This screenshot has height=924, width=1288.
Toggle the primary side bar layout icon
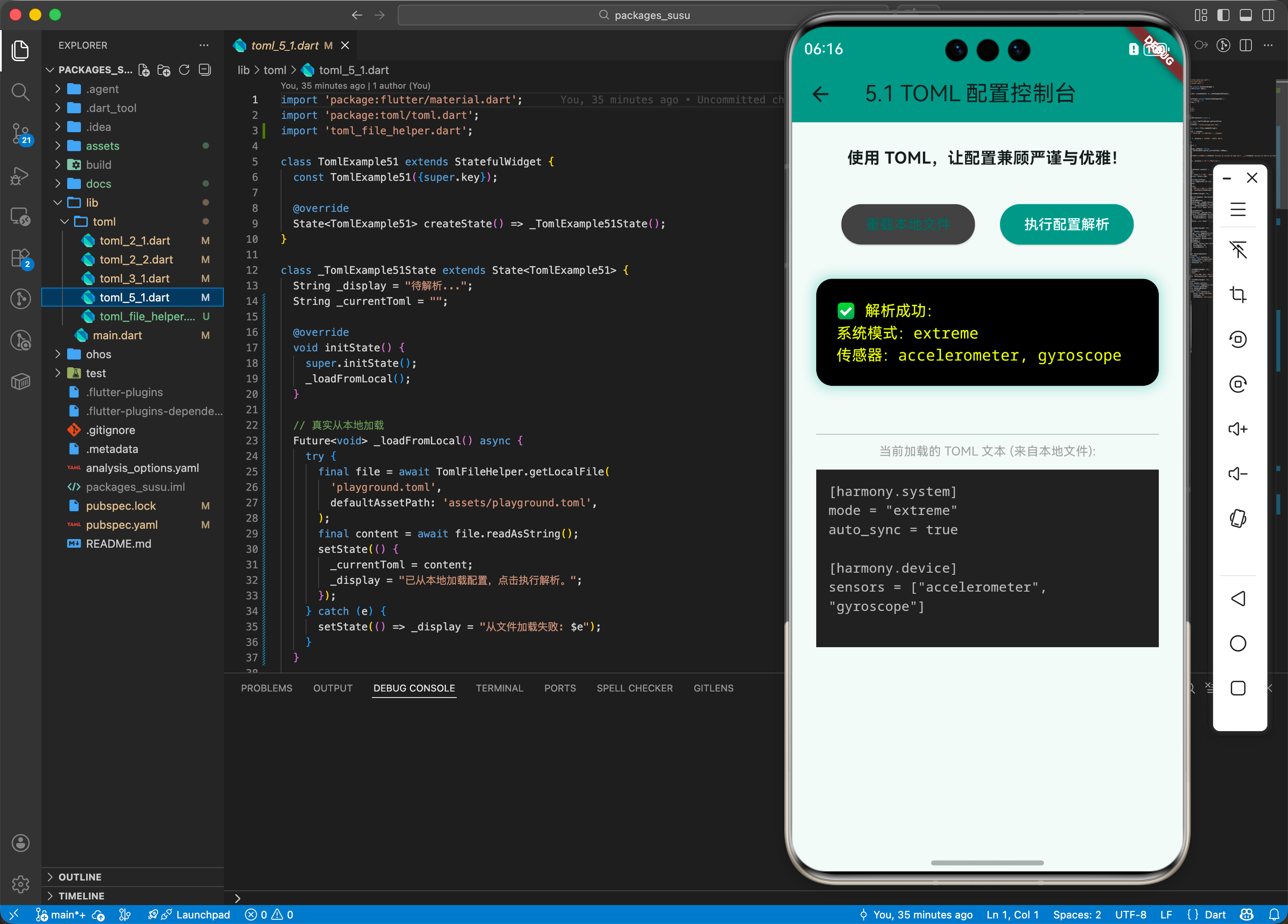1223,16
